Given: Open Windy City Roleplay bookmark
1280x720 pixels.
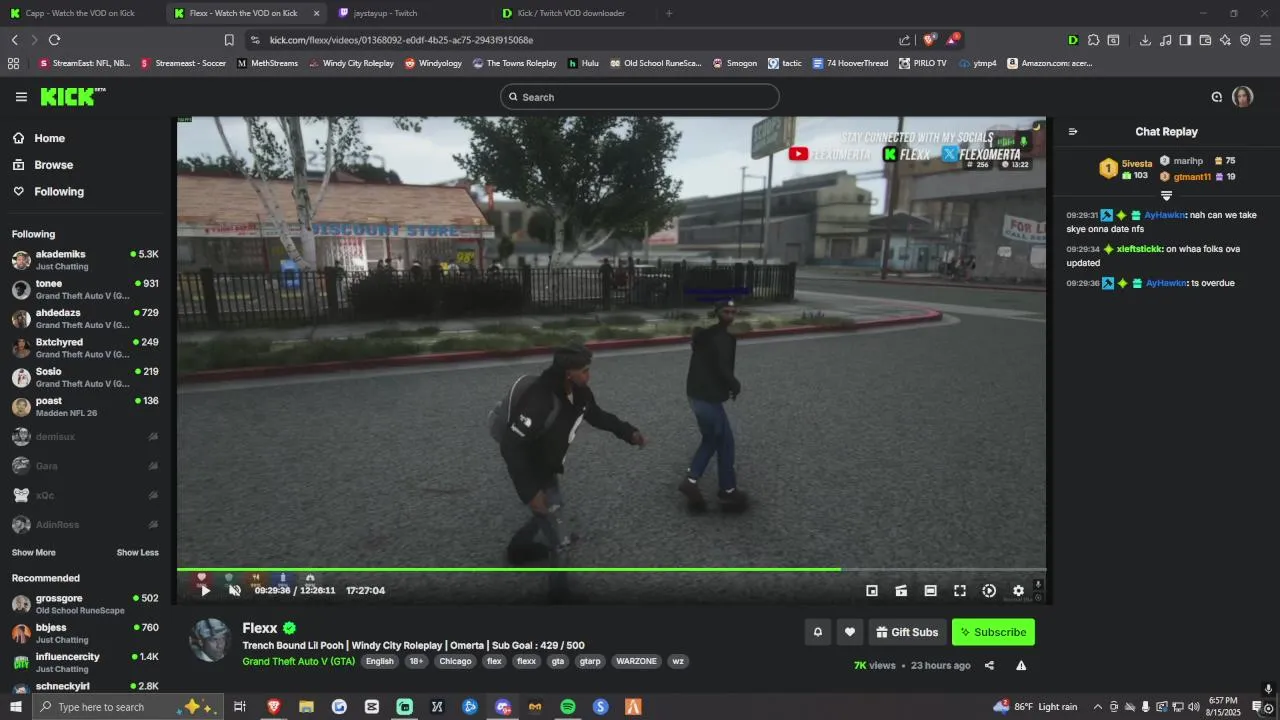Looking at the screenshot, I should [351, 63].
